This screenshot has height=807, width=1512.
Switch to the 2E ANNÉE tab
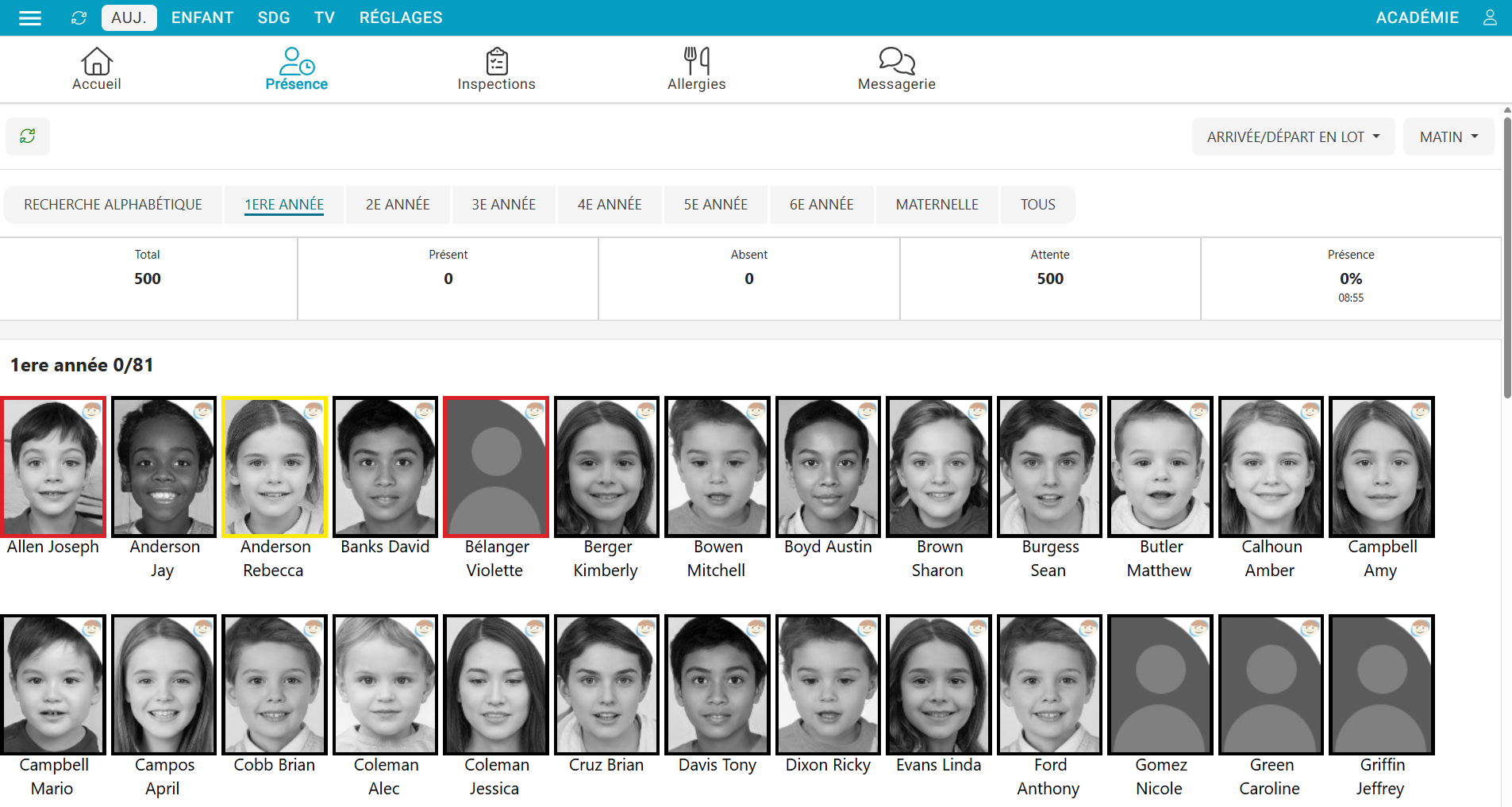pos(398,205)
